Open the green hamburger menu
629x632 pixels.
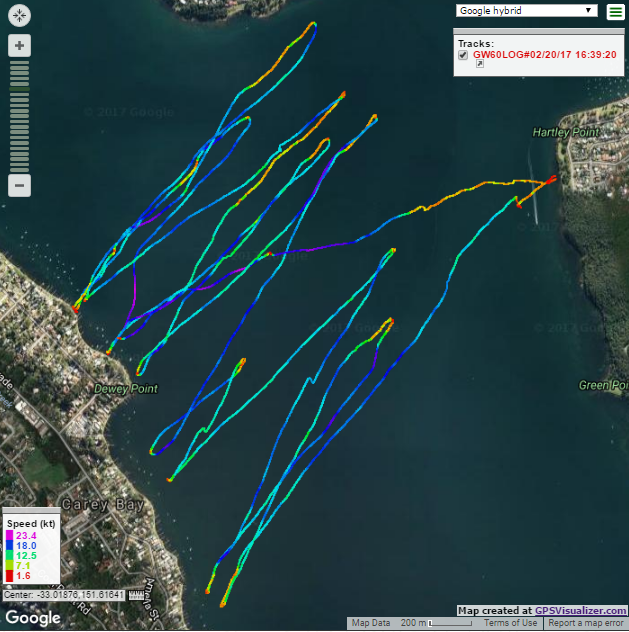coord(614,12)
